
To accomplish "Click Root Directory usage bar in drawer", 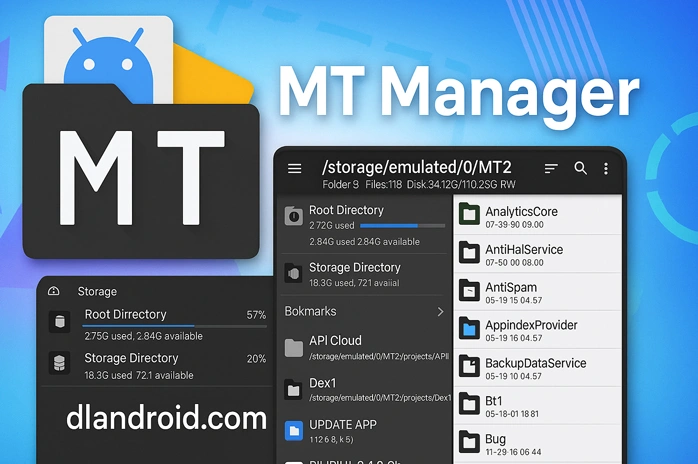I will [402, 226].
